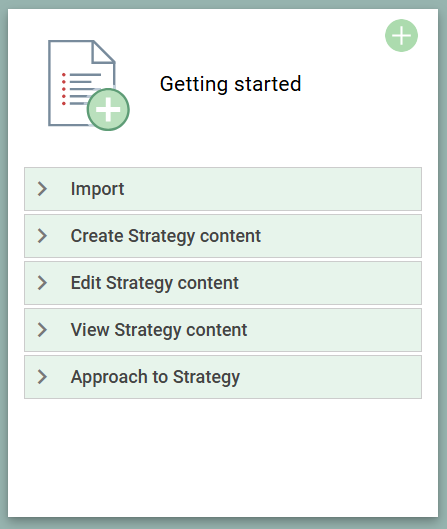The width and height of the screenshot is (447, 529).
Task: Expand Import using its chevron arrow
Action: tap(42, 189)
